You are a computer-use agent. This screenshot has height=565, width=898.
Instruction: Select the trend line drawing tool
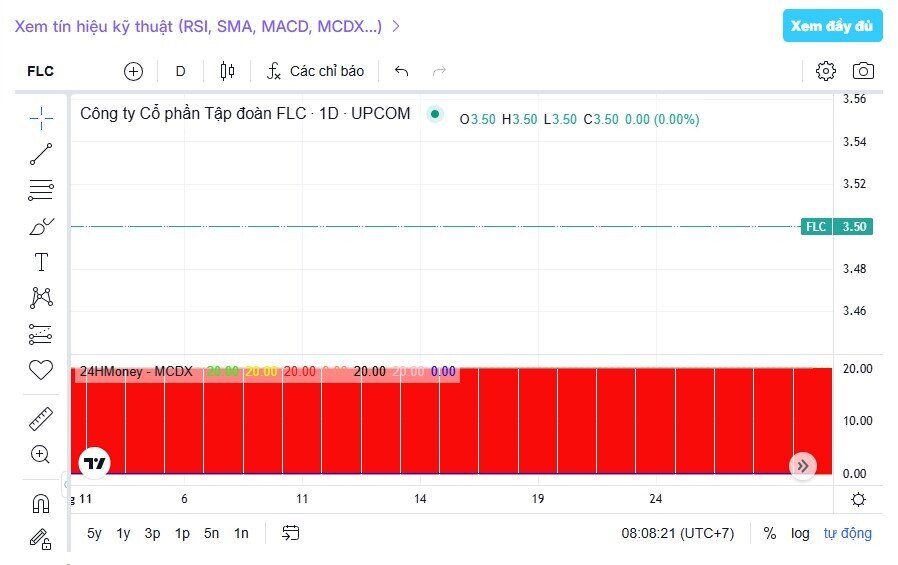coord(41,154)
